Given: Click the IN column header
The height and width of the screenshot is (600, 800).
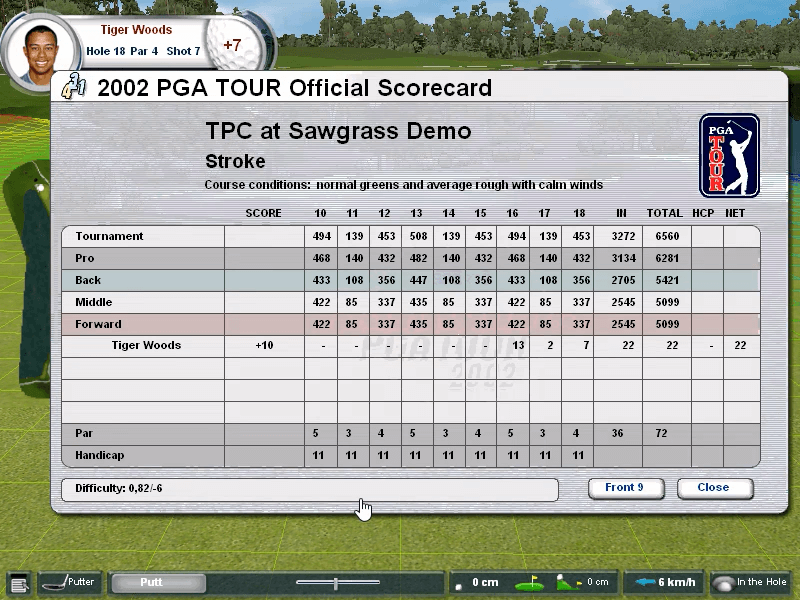Looking at the screenshot, I should pyautogui.click(x=621, y=213).
